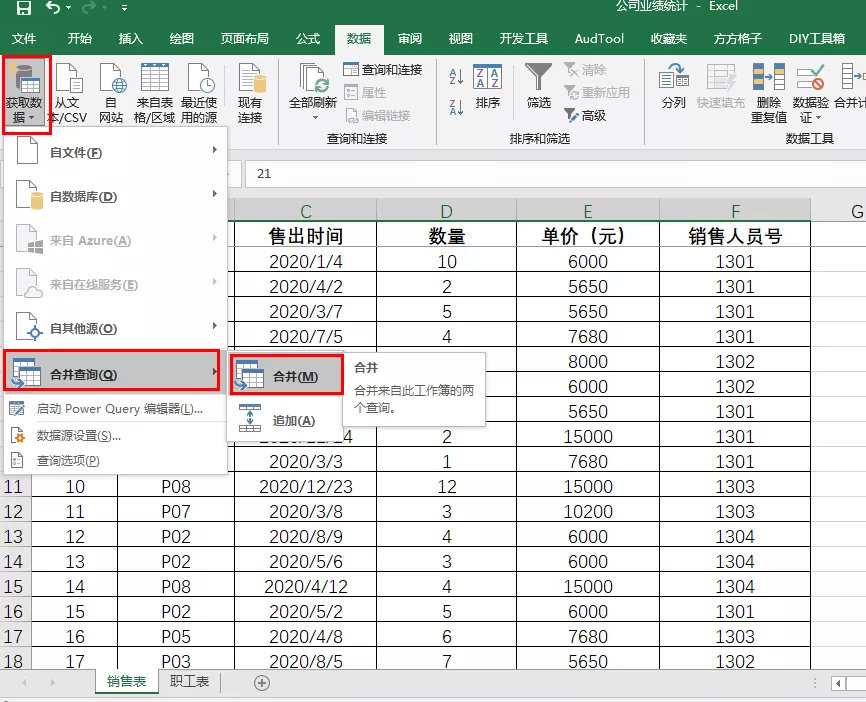Click 查询和连接 button in ribbon
The image size is (866, 702).
[382, 70]
